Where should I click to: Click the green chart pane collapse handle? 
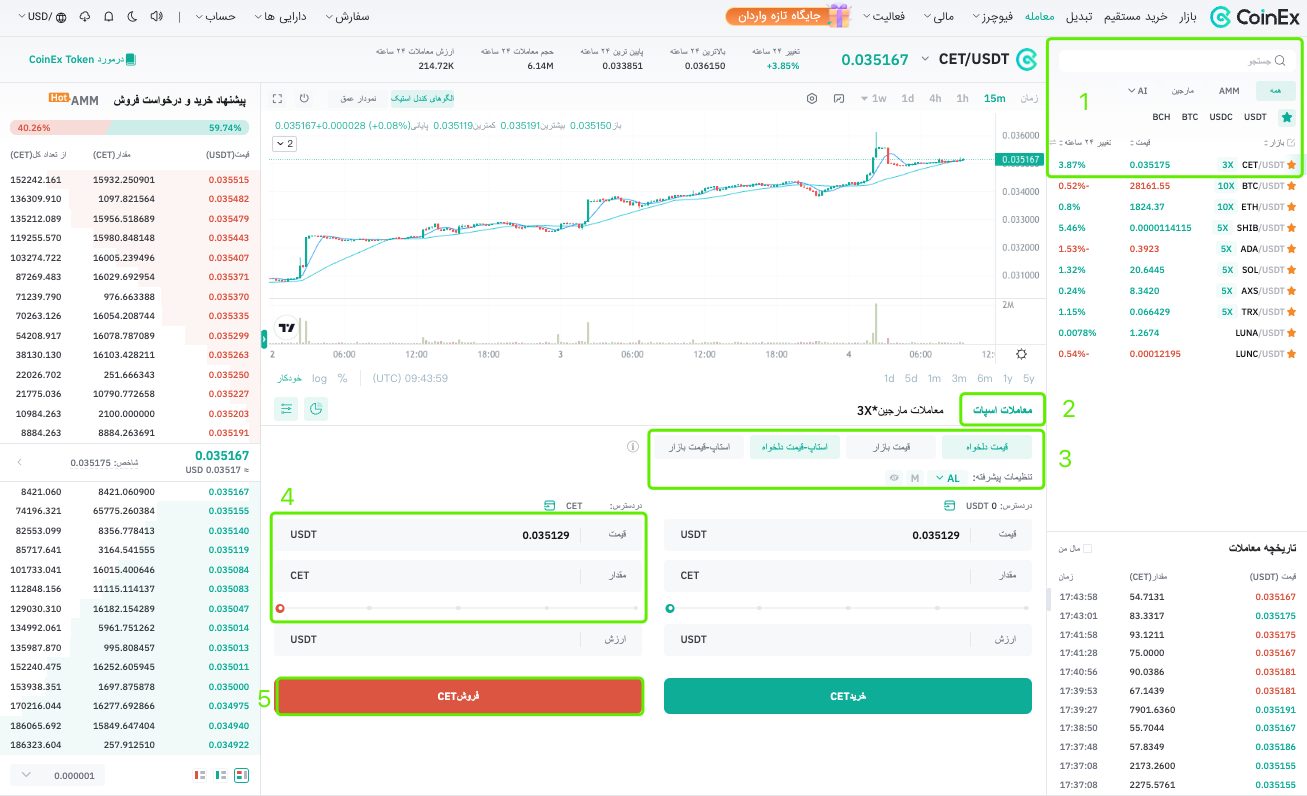tap(264, 338)
